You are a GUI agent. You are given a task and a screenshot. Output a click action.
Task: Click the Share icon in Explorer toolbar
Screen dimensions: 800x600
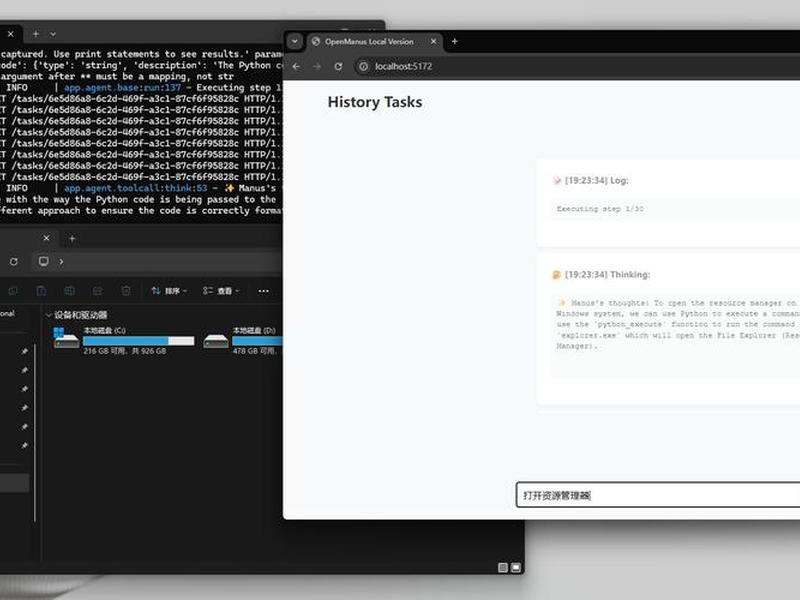[x=97, y=291]
